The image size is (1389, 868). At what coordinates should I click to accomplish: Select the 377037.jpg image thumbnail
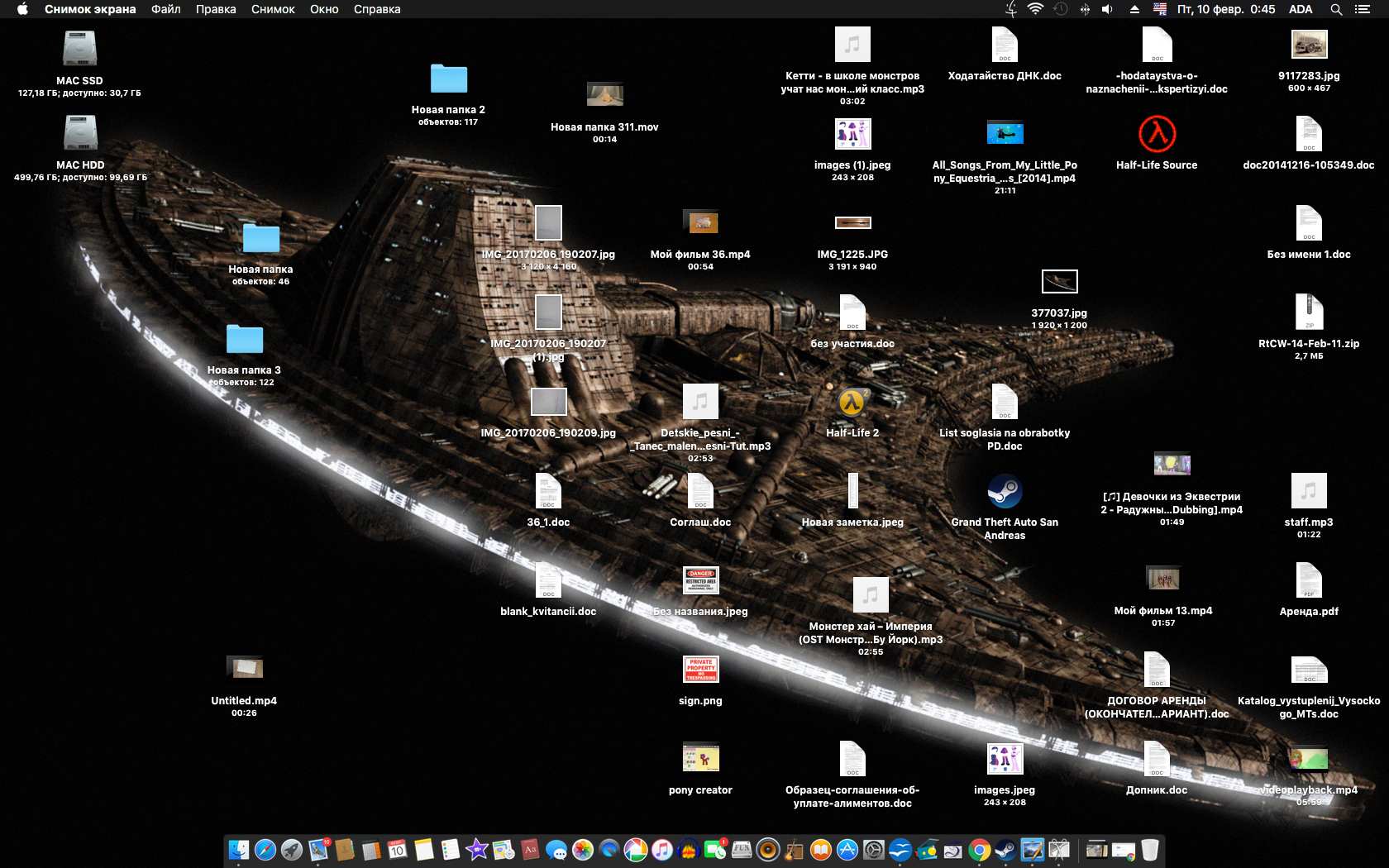click(x=1059, y=282)
